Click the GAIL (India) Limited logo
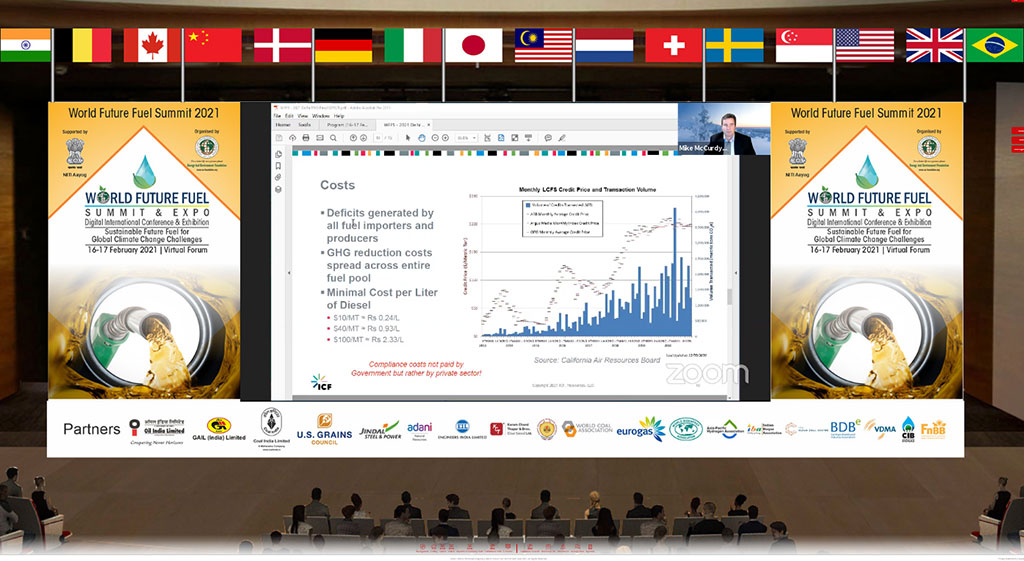This screenshot has height=561, width=1024. coord(219,430)
